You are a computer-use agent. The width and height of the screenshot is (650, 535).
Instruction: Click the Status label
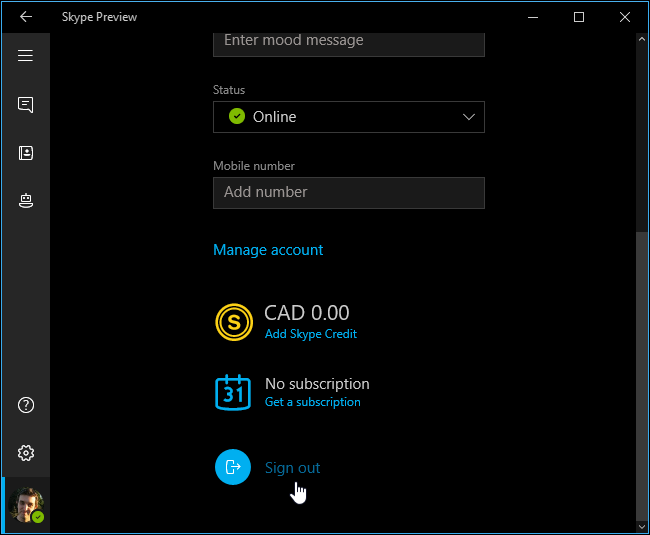pyautogui.click(x=229, y=90)
